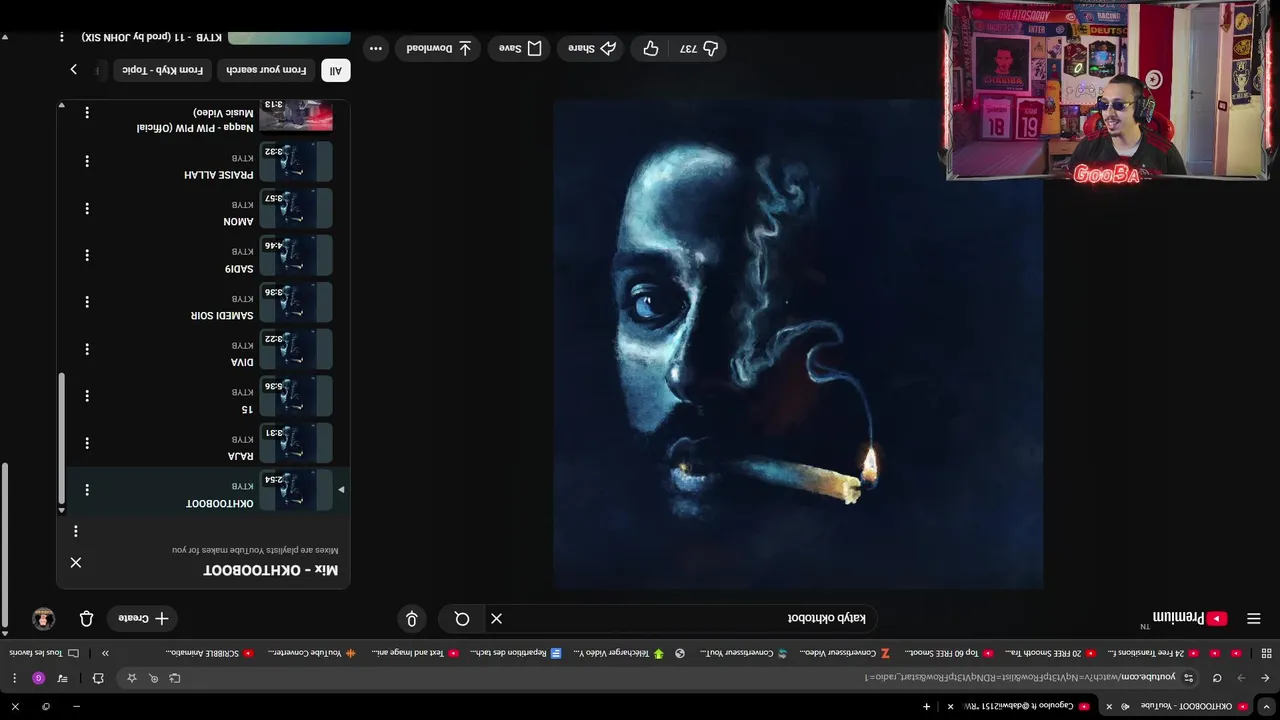Image resolution: width=1280 pixels, height=720 pixels.
Task: Open three-dot menu for RAJA
Action: click(x=87, y=443)
